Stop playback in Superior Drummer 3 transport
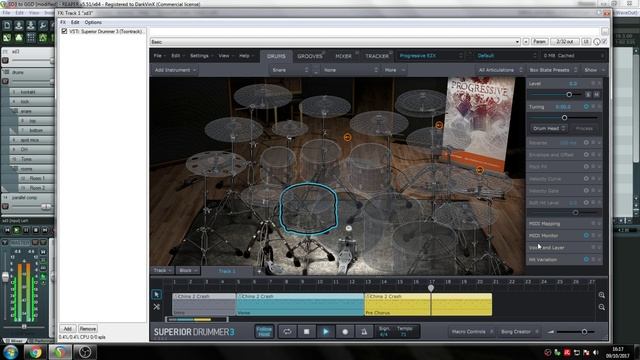Image resolution: width=640 pixels, height=360 pixels. click(307, 332)
